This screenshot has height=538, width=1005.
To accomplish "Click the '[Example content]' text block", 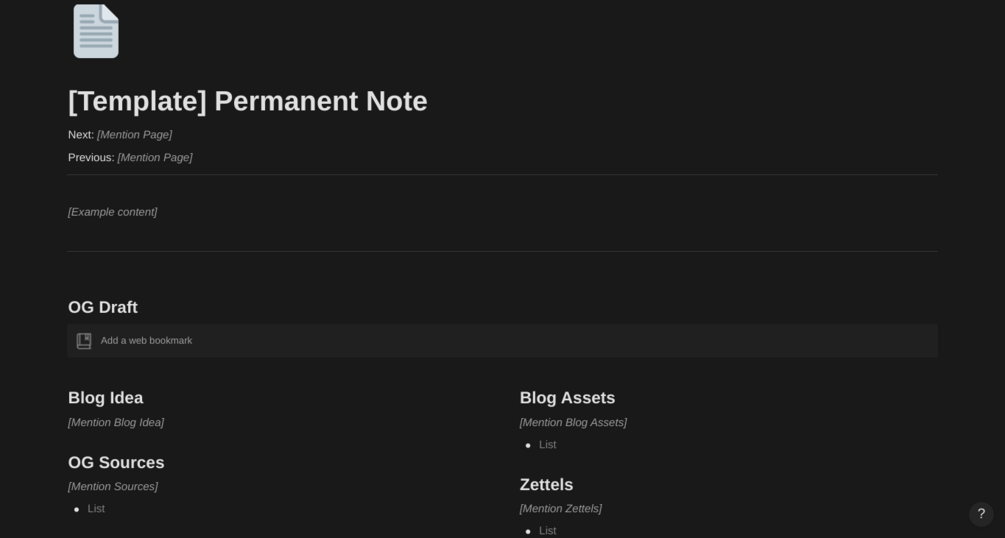I will [x=113, y=212].
